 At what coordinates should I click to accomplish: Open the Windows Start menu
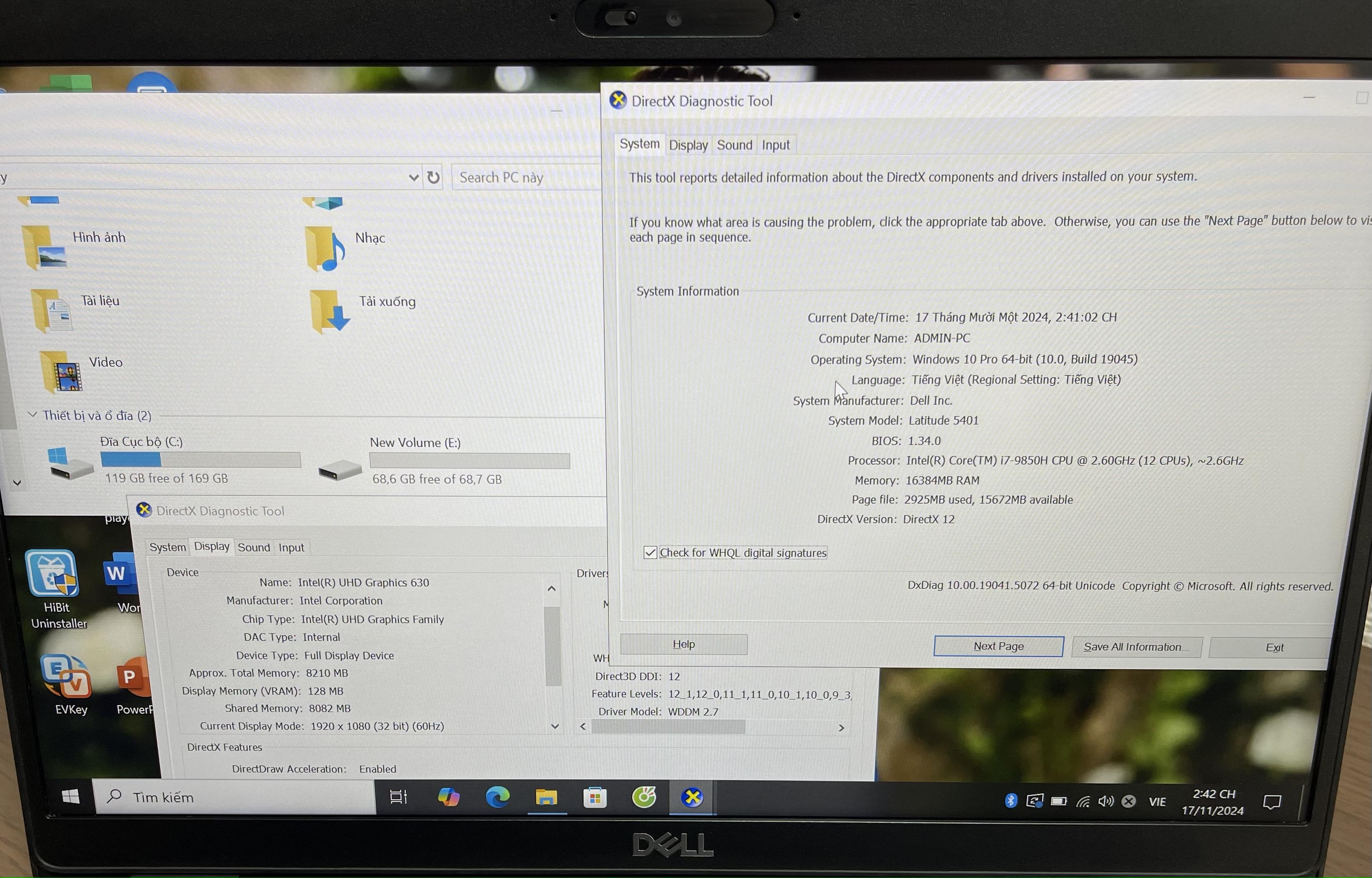tap(70, 796)
